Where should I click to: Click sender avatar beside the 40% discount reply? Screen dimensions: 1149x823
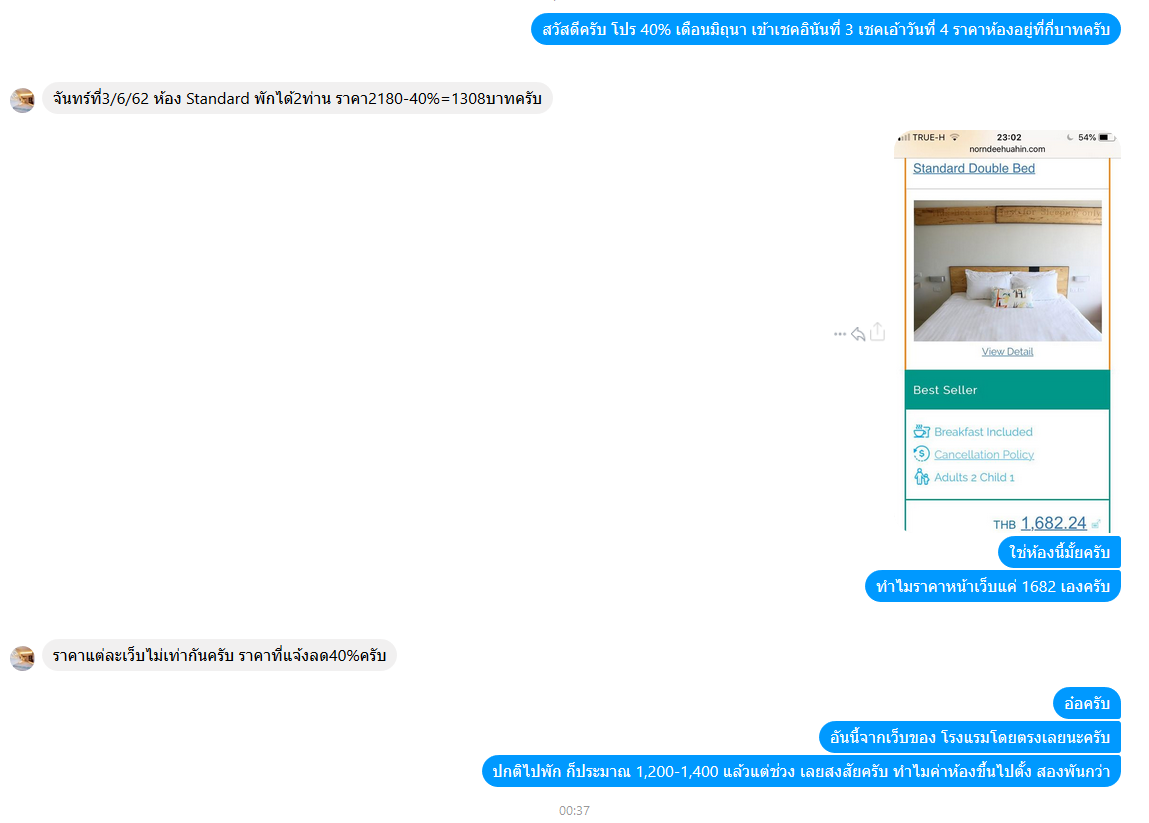(23, 657)
